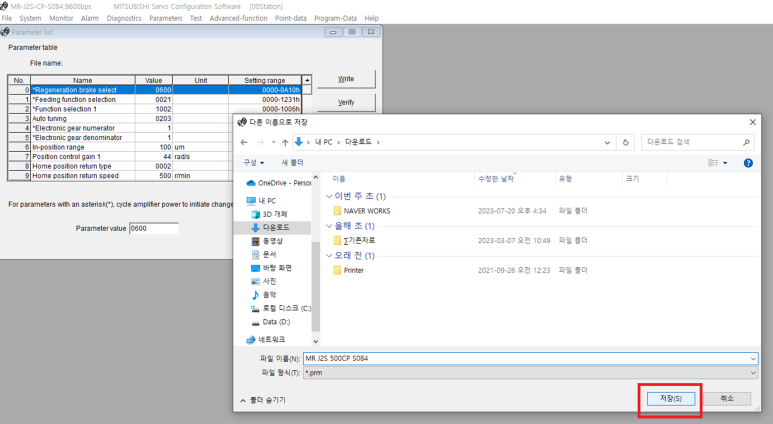The image size is (773, 424).
Task: Sort by 수정한 날짜 column header
Action: point(514,179)
